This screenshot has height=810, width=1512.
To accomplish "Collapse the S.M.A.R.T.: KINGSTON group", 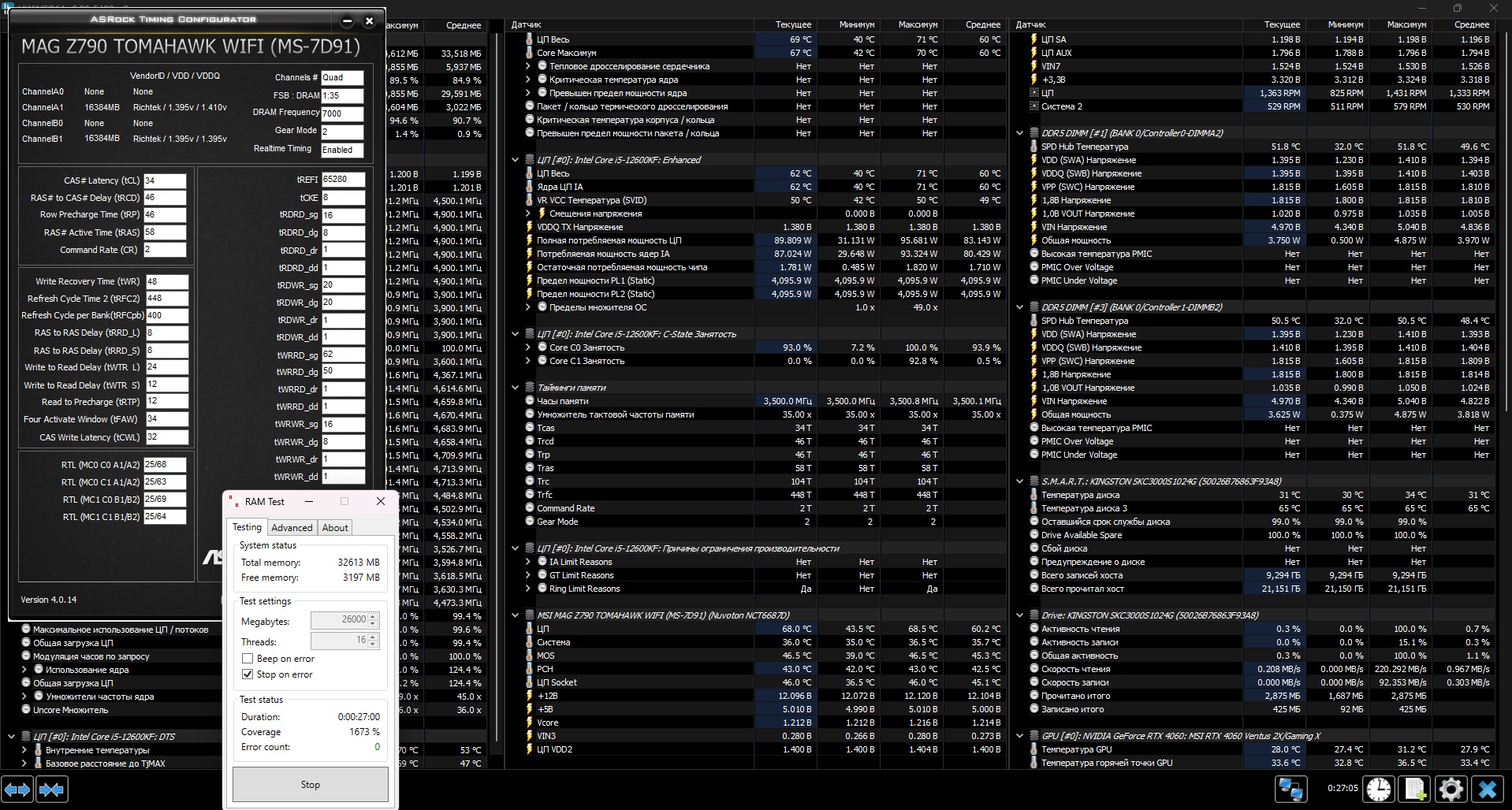I will 1020,481.
